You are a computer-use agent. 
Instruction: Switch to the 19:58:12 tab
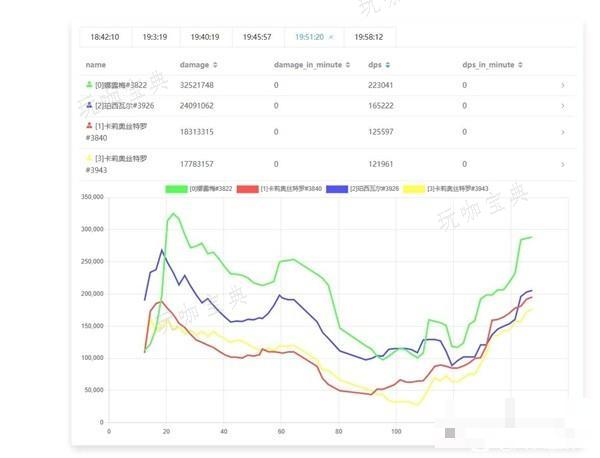tap(369, 37)
